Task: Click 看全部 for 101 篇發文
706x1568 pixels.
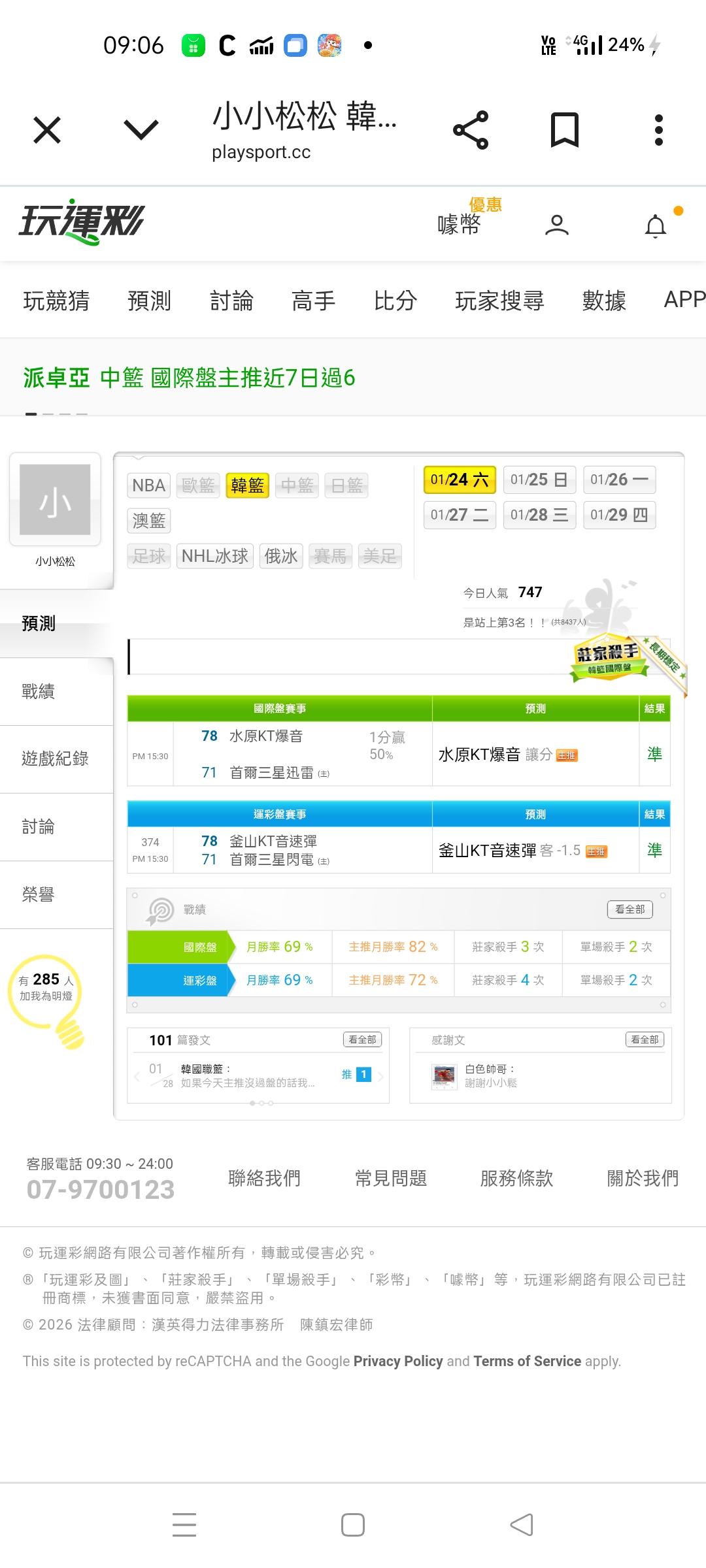Action: coord(362,1039)
